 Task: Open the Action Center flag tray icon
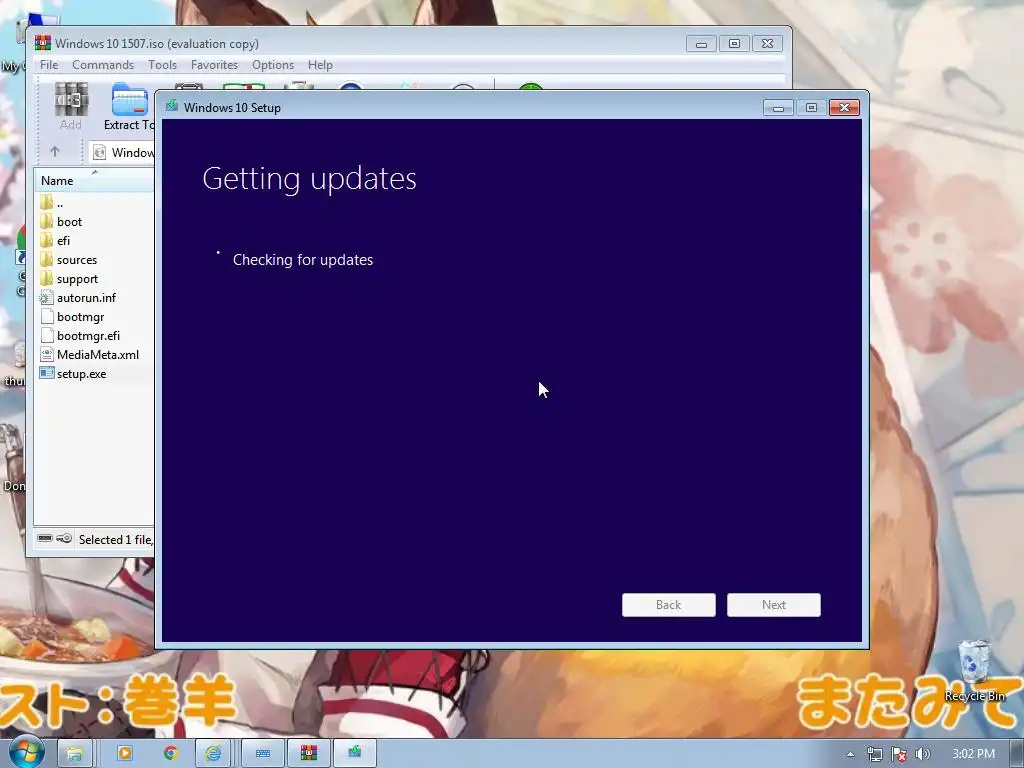point(899,754)
